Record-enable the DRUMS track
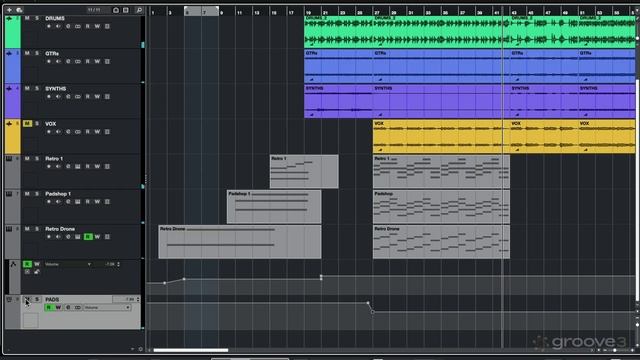The width and height of the screenshot is (640, 360). click(x=49, y=27)
